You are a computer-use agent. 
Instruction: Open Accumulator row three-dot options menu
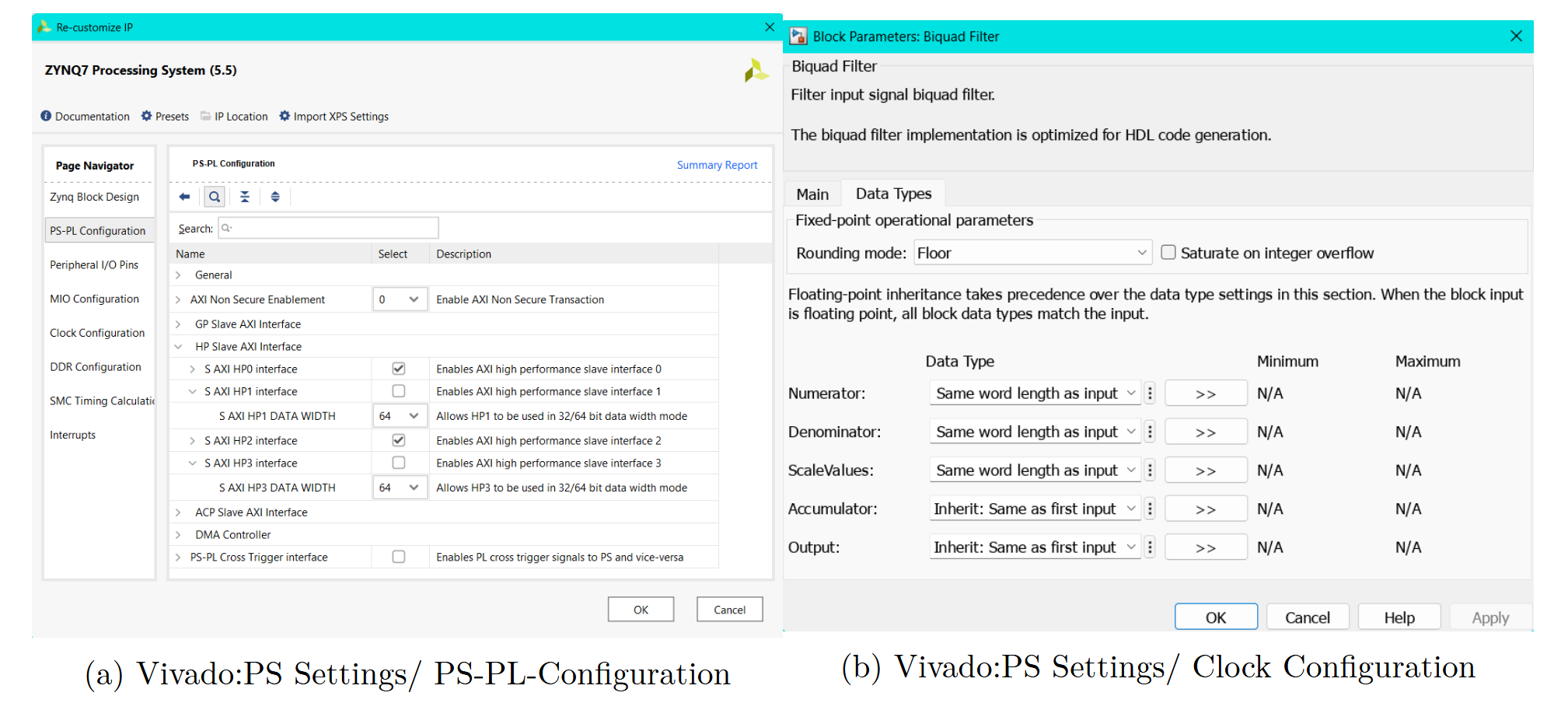pyautogui.click(x=1150, y=509)
